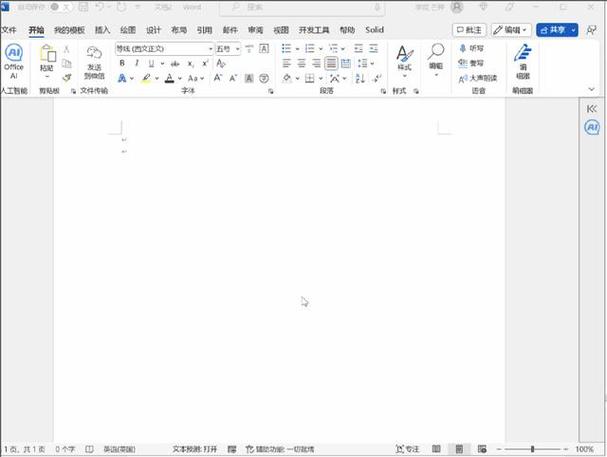Adjust the zoom slider handle

533,449
